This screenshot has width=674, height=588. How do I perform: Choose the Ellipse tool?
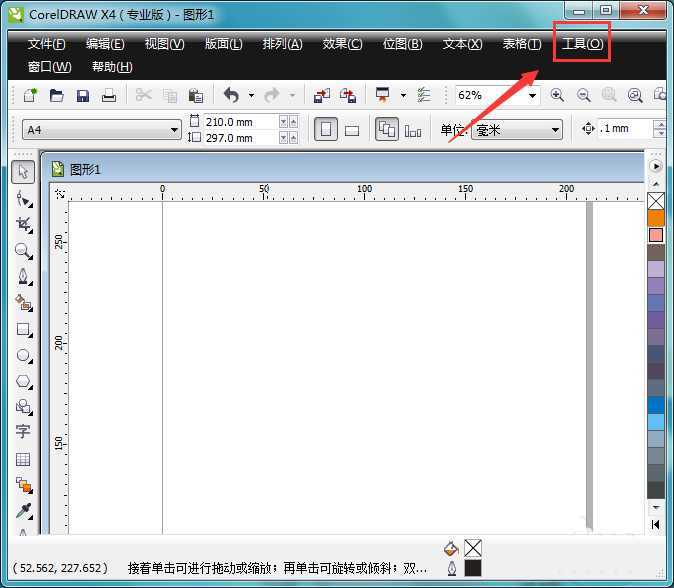click(x=23, y=355)
